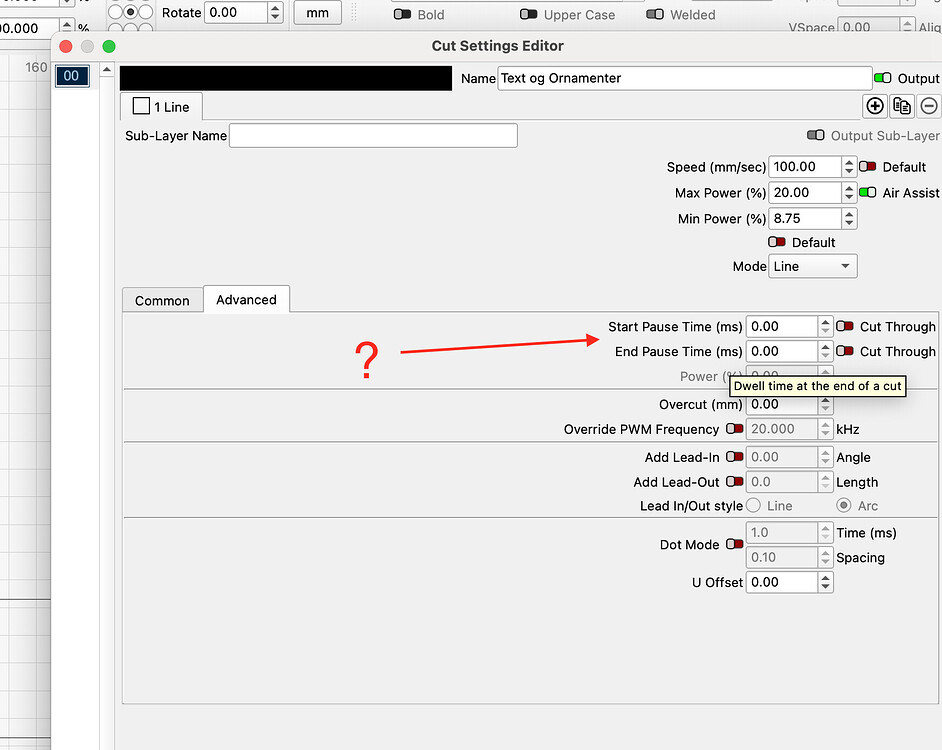Remove sub-layer with the minus icon
Image resolution: width=942 pixels, height=750 pixels.
929,105
